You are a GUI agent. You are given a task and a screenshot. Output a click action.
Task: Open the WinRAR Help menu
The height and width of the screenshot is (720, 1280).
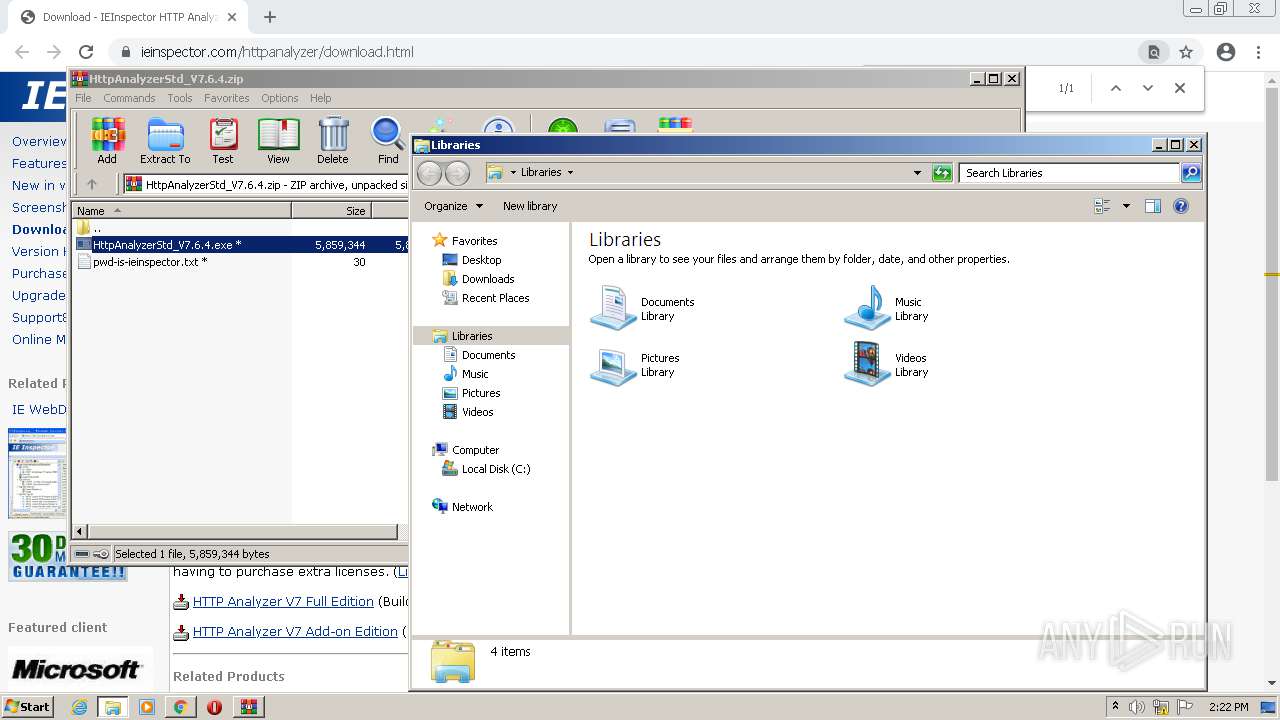(320, 98)
